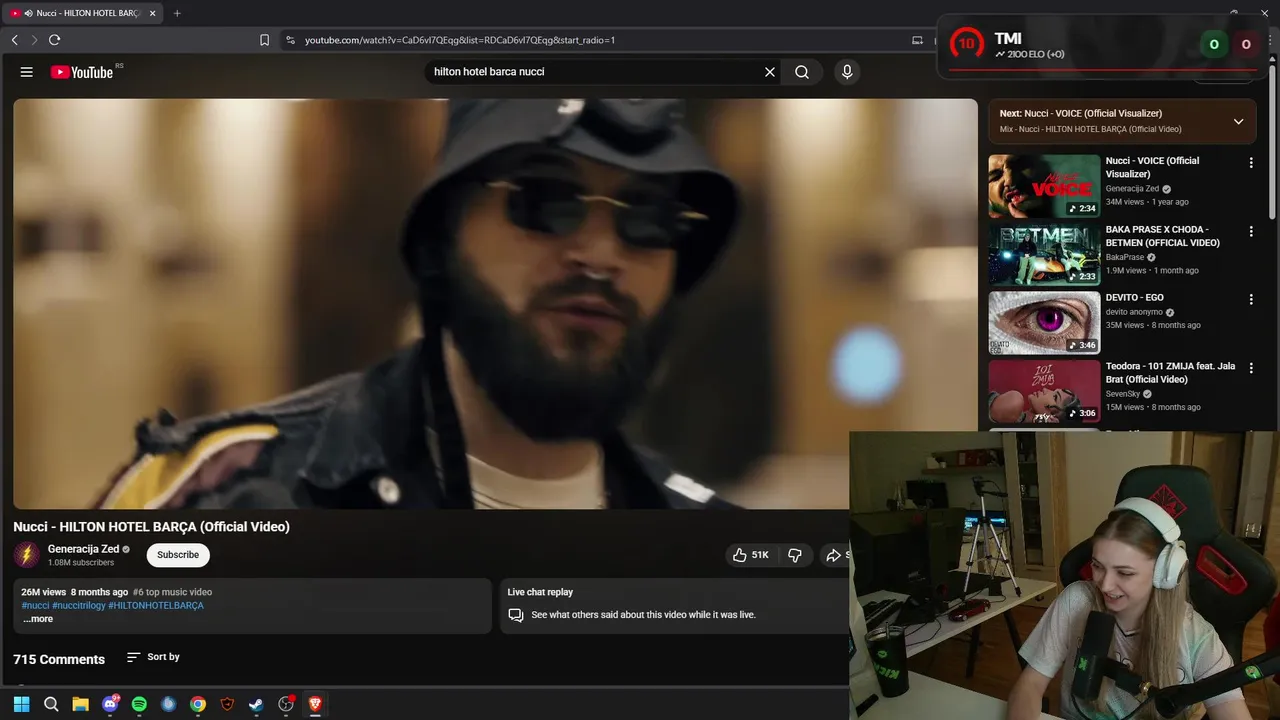Start voice search with the microphone icon
This screenshot has height=720, width=1280.
847,72
